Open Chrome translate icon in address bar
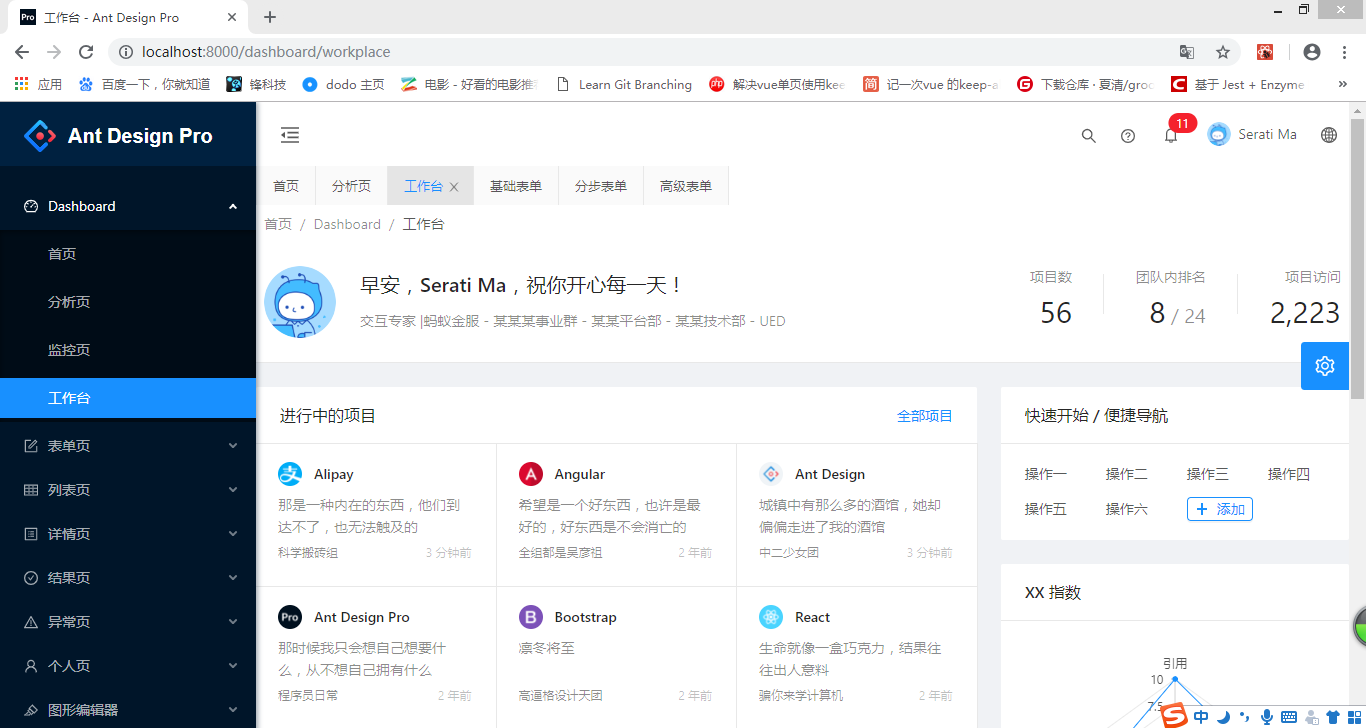 pyautogui.click(x=1187, y=52)
